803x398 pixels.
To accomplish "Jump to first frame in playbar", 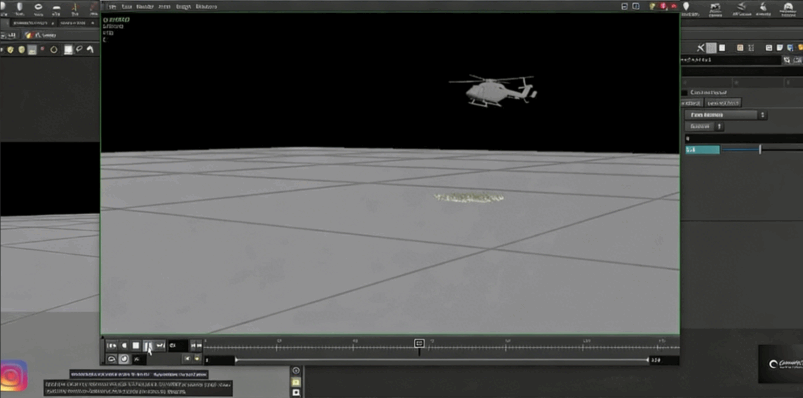I will tap(111, 346).
